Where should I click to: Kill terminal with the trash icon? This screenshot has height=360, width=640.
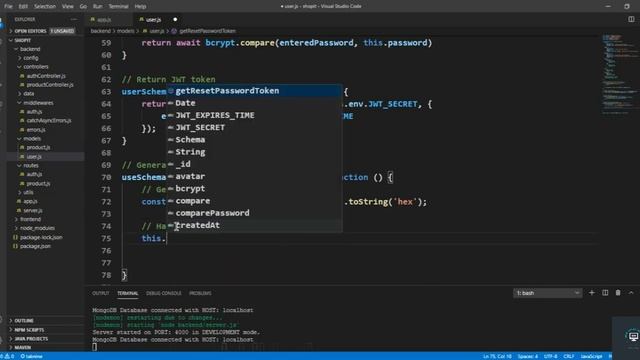tap(618, 293)
